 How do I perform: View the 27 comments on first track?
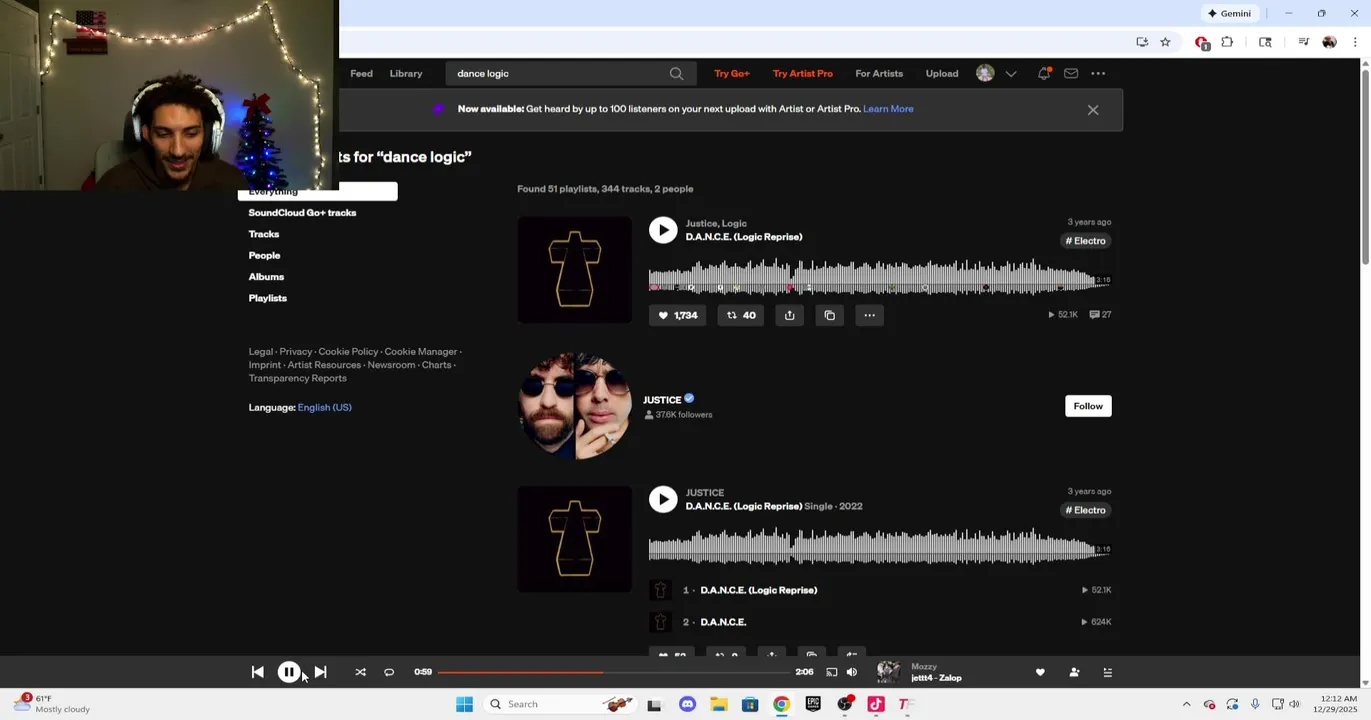pyautogui.click(x=1100, y=314)
